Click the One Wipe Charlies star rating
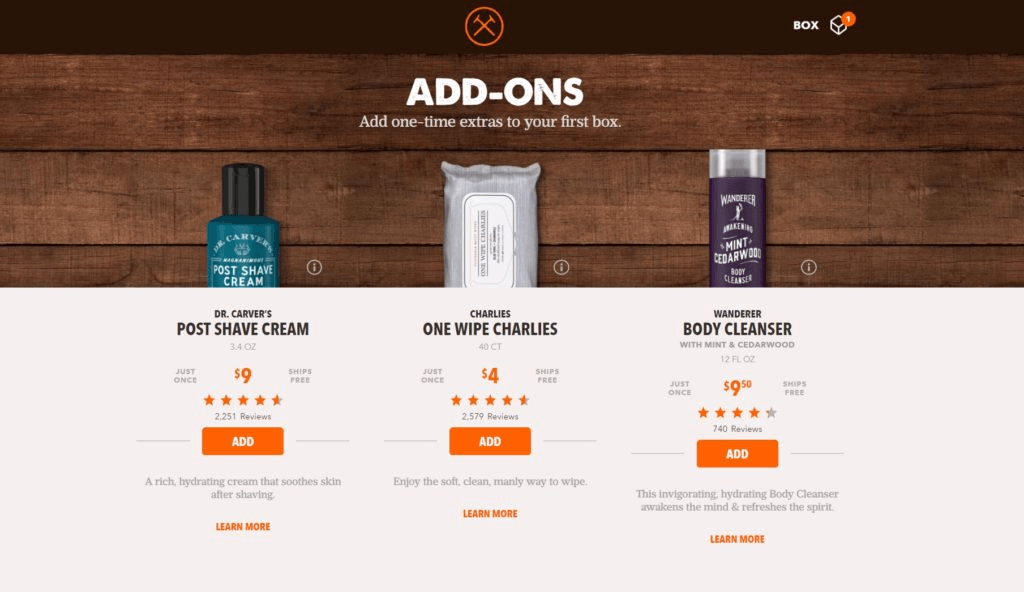Screen dimensions: 1024x592 click(490, 400)
